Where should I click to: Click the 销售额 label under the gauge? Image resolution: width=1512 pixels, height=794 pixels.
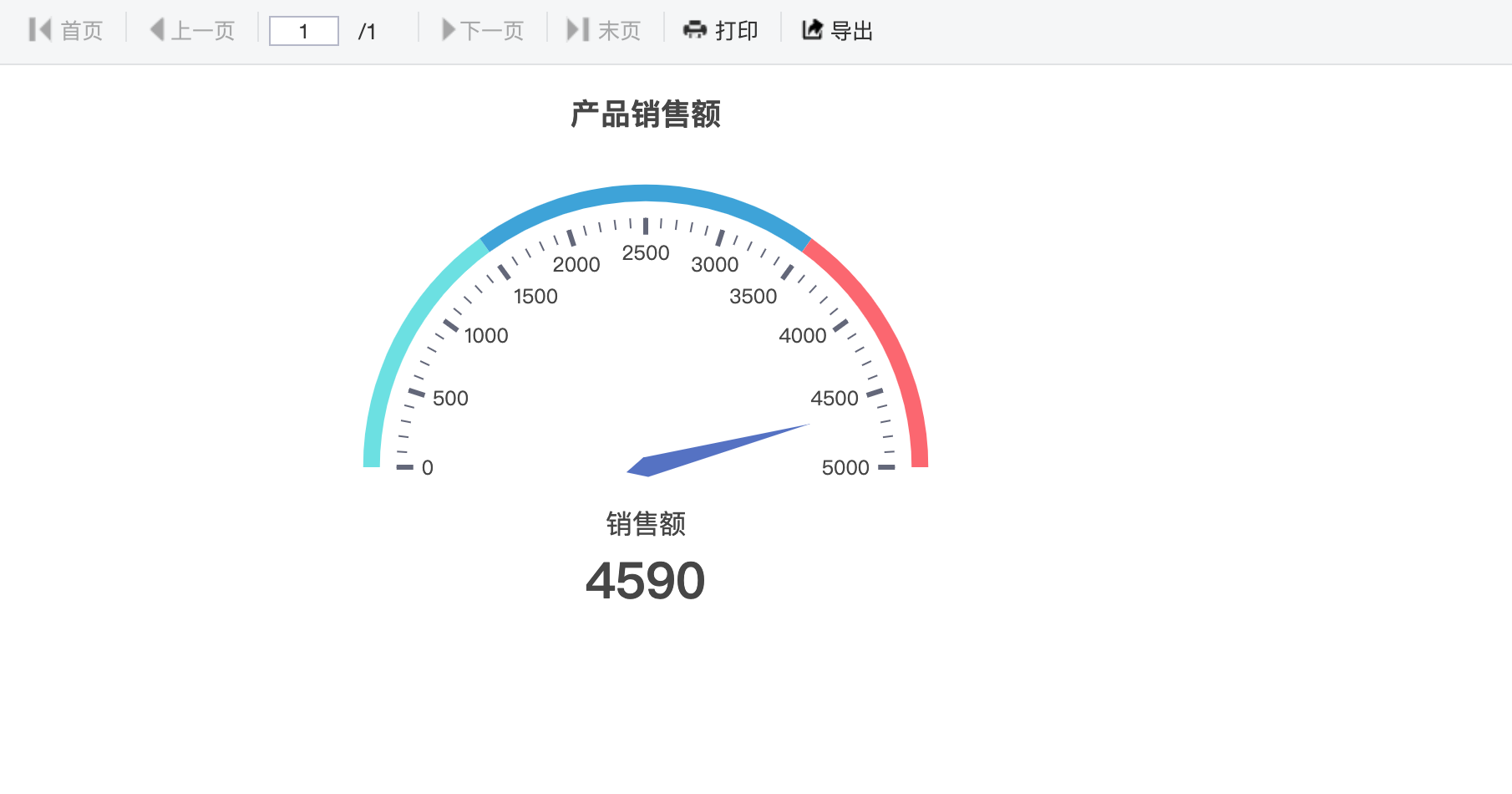tap(646, 524)
